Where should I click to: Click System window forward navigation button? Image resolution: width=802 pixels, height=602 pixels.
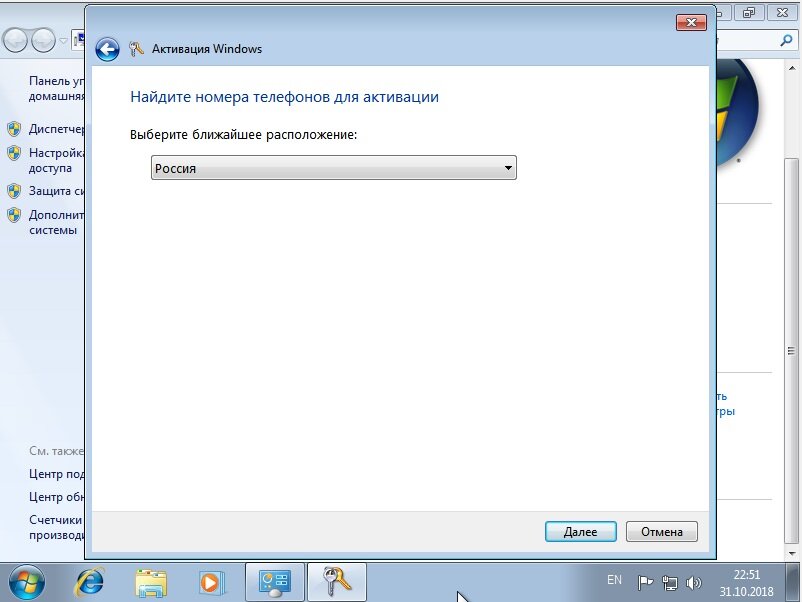(43, 40)
